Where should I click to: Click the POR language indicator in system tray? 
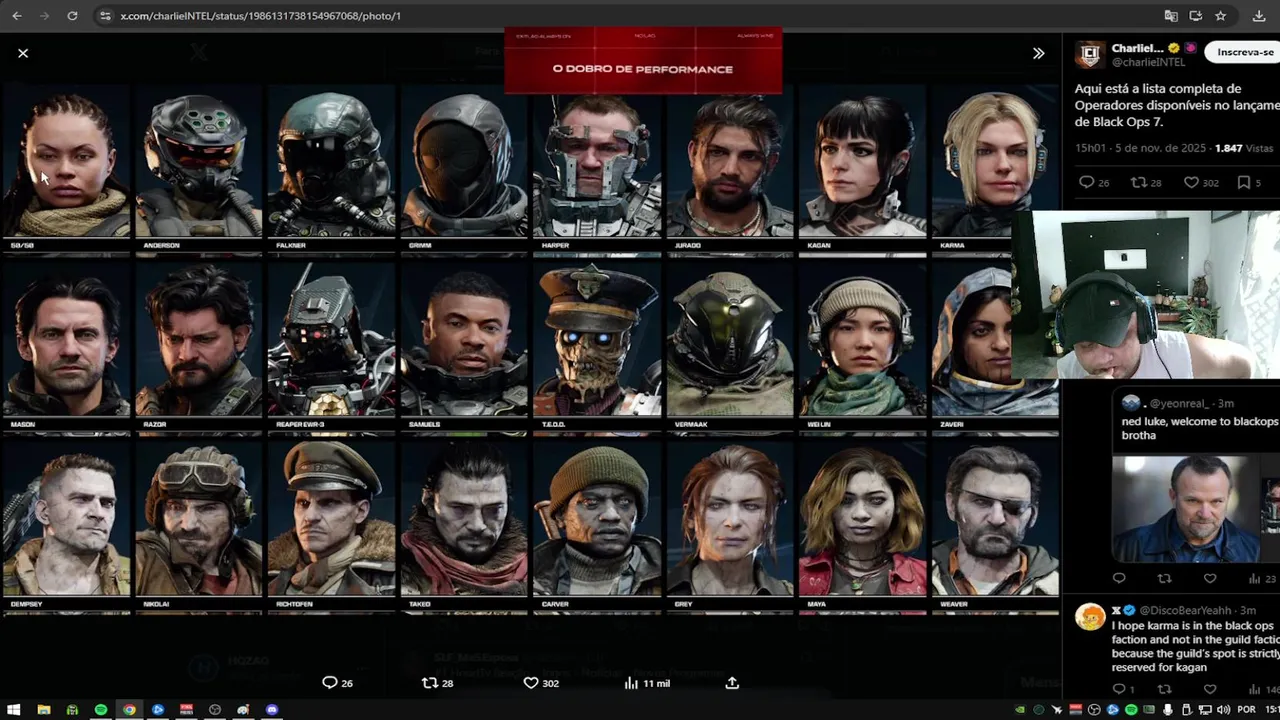click(x=1246, y=709)
